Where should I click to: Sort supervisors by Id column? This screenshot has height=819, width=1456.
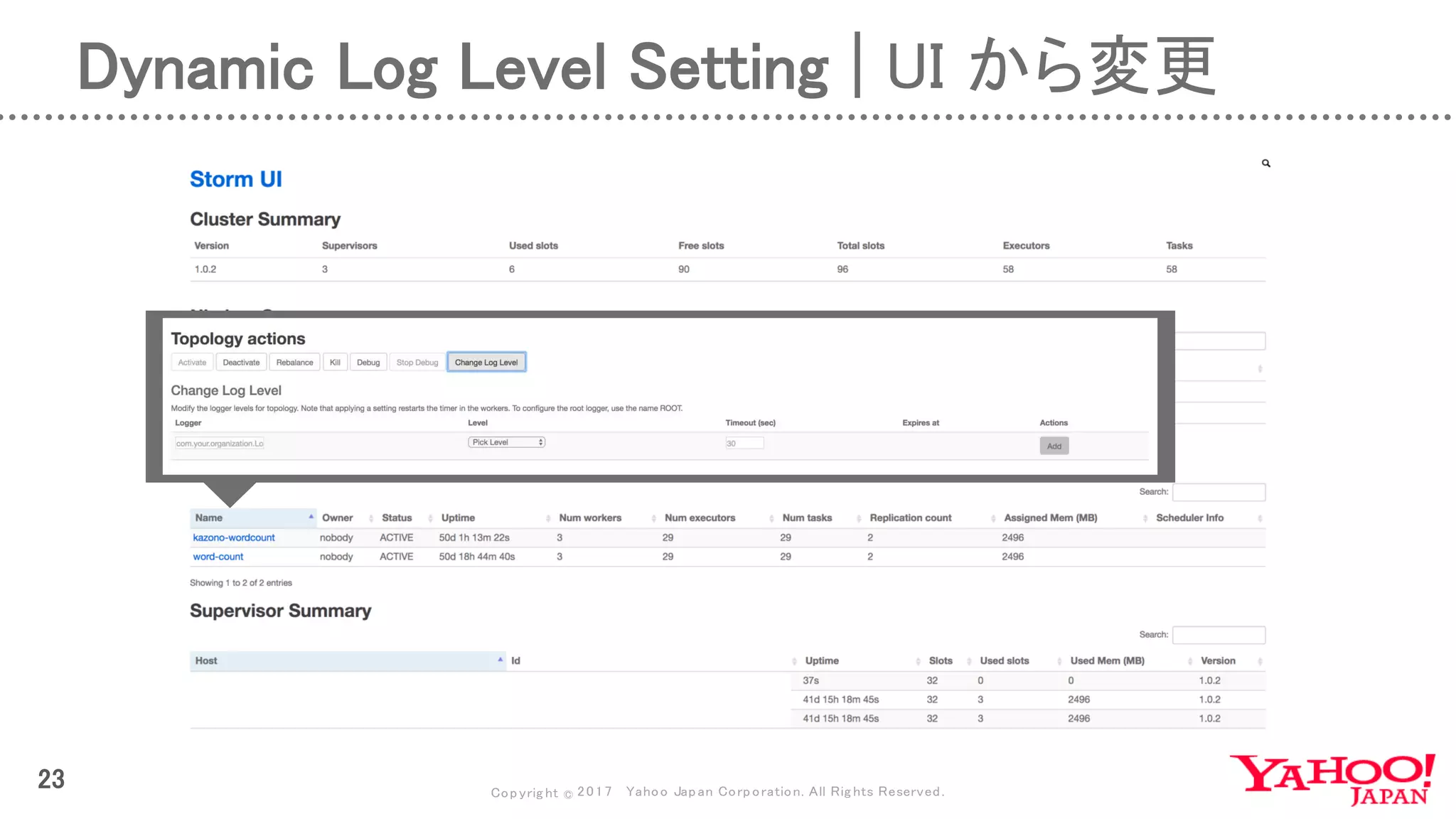tap(653, 660)
